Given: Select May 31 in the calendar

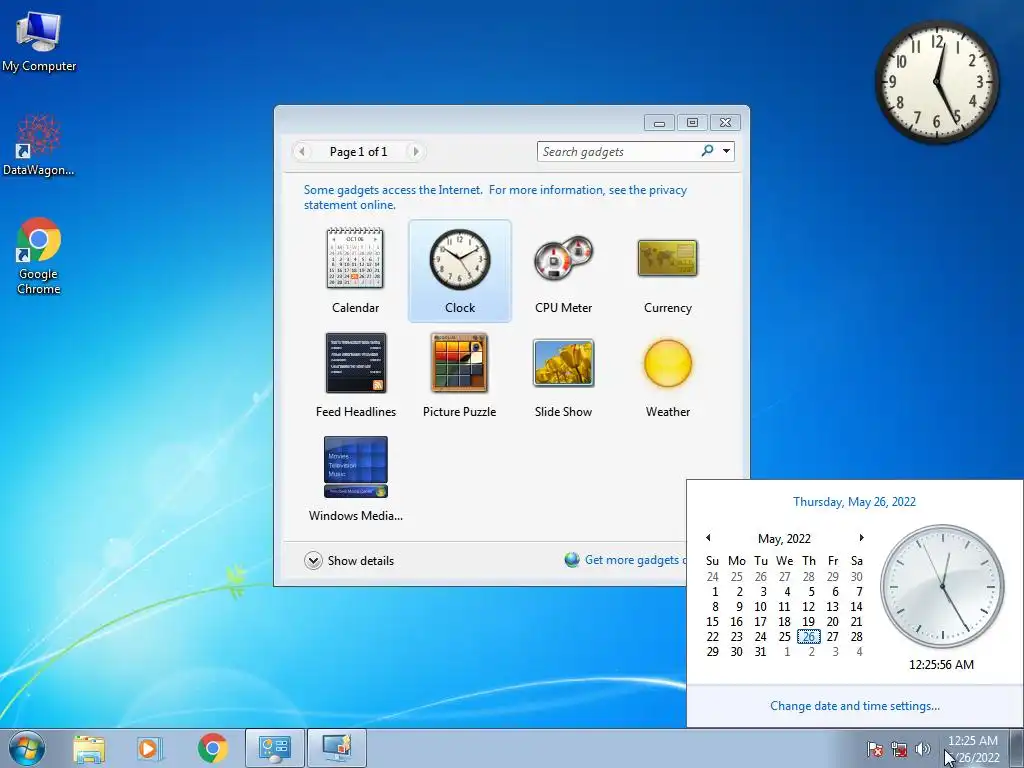Looking at the screenshot, I should tap(760, 652).
